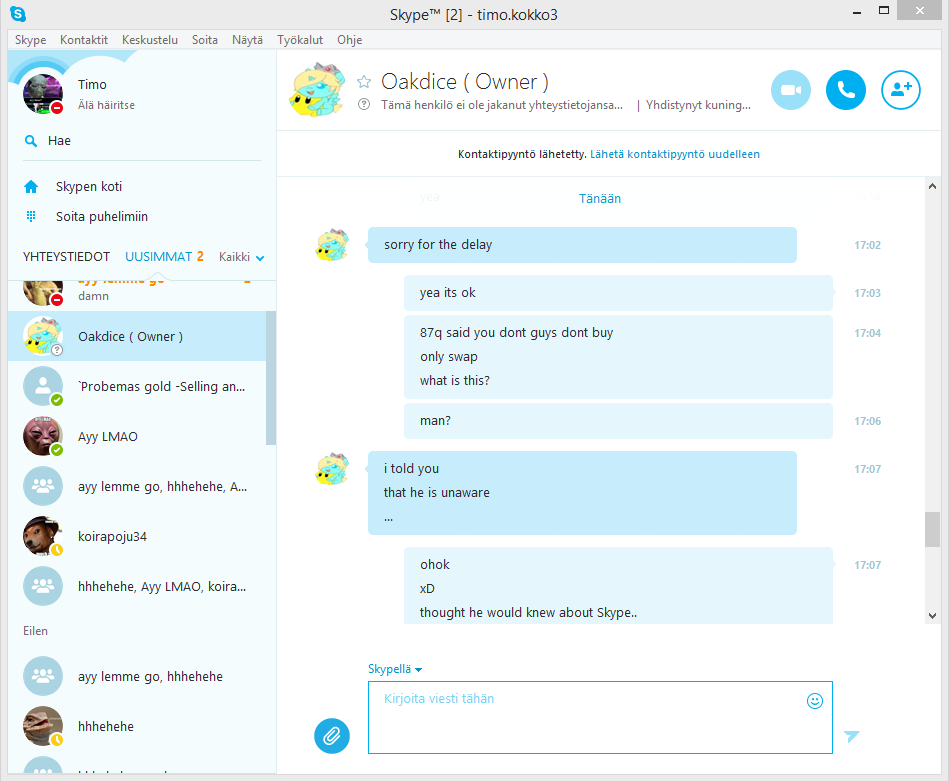Select Oakdice ( Owner ) conversation in list
This screenshot has width=949, height=782.
pos(137,337)
